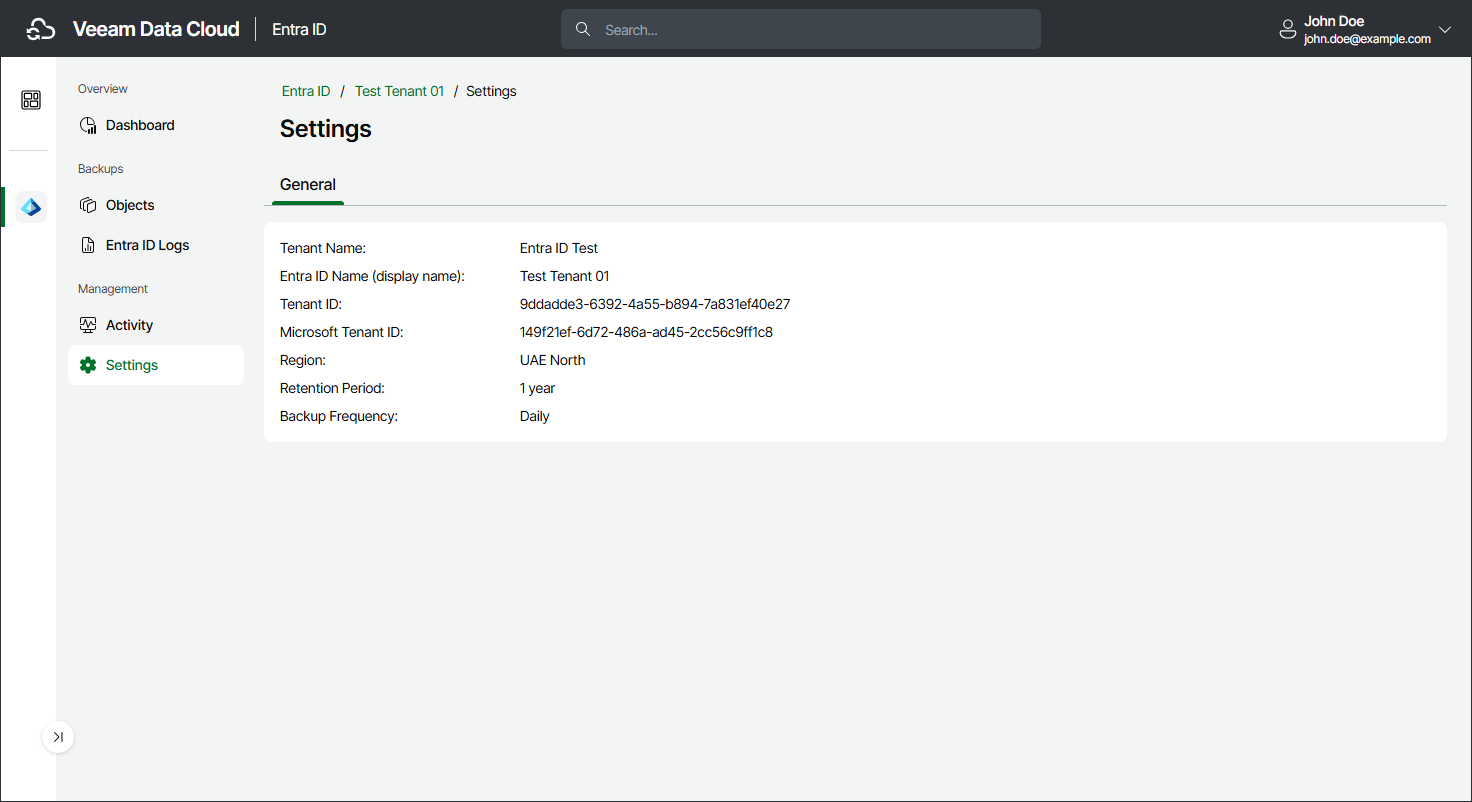The image size is (1472, 802).
Task: Select the Entra ID product icon in rail
Action: [x=31, y=207]
